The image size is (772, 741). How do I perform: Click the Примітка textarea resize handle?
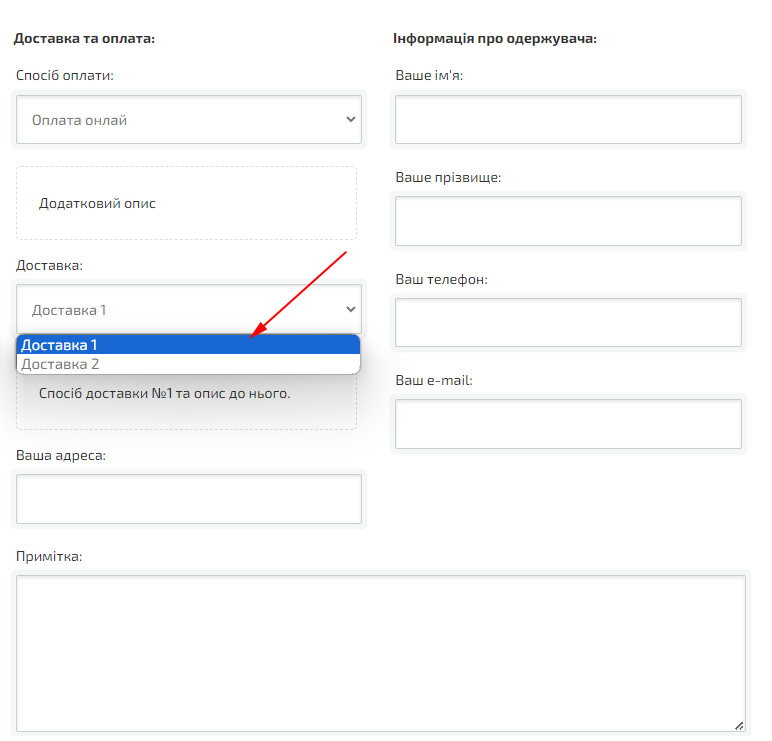coord(739,725)
